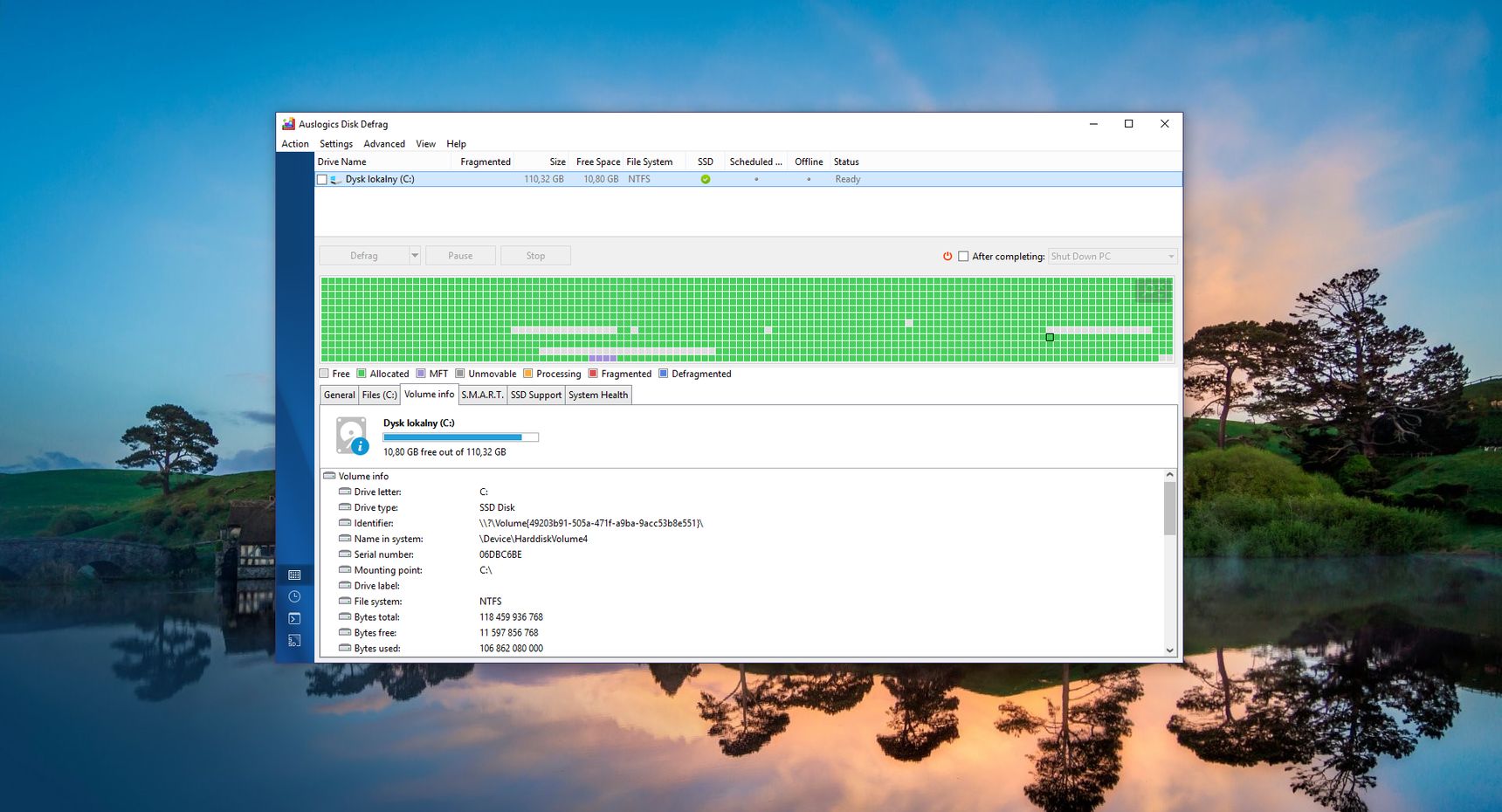Screen dimensions: 1502x812
Task: Click the Free legend color swatch
Action: click(x=325, y=374)
